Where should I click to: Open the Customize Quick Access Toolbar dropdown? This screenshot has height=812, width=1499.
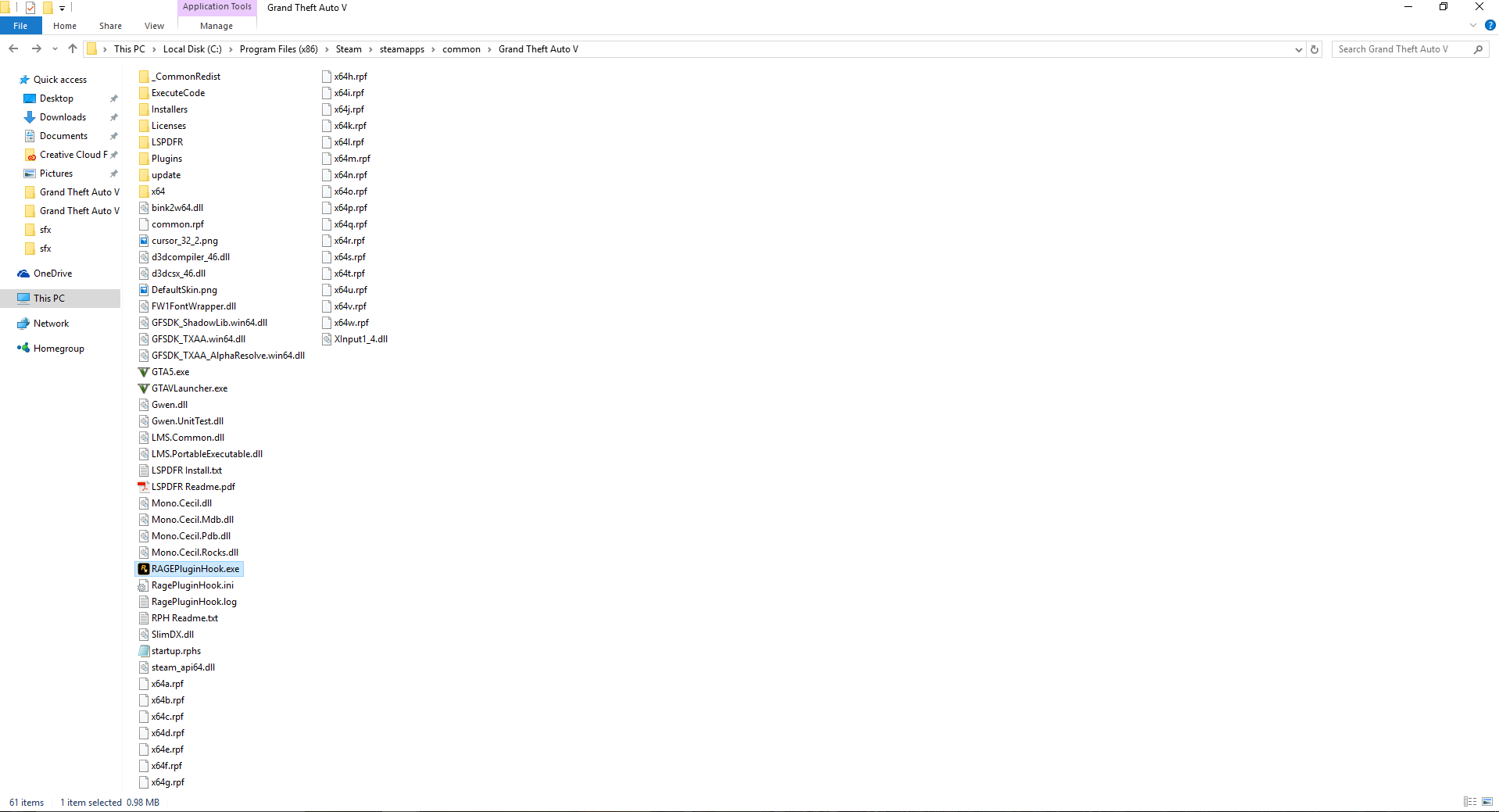point(62,8)
